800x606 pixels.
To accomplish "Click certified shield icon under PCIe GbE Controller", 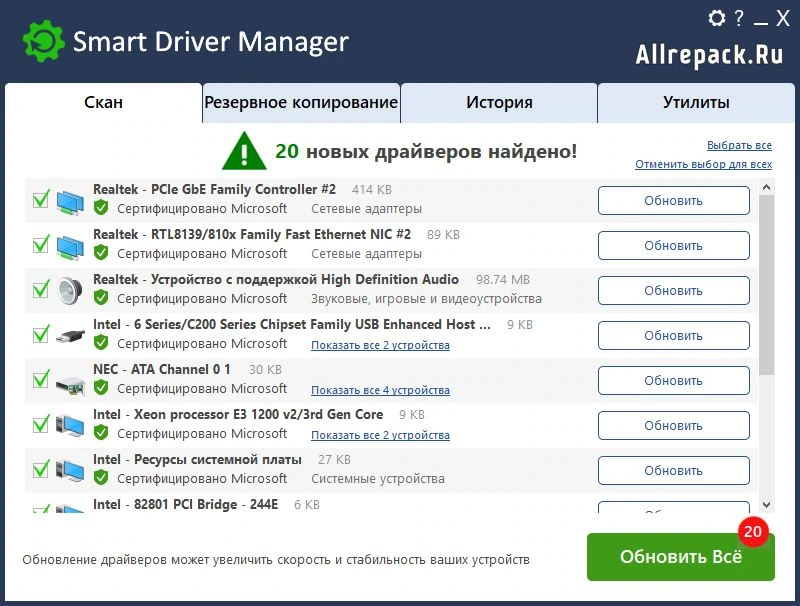I will pos(101,208).
